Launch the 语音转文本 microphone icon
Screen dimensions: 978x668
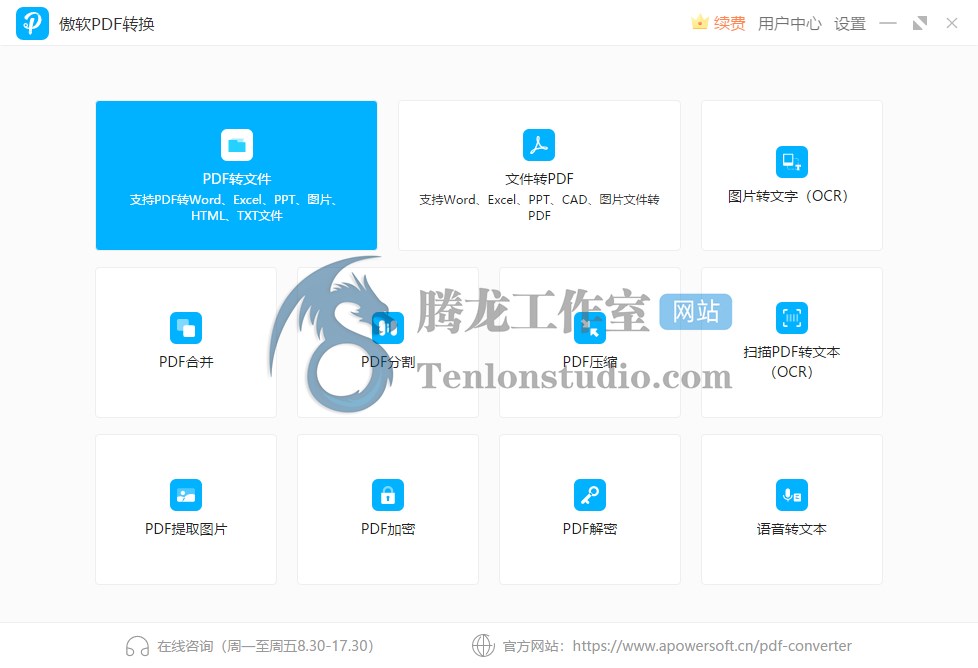(x=792, y=495)
